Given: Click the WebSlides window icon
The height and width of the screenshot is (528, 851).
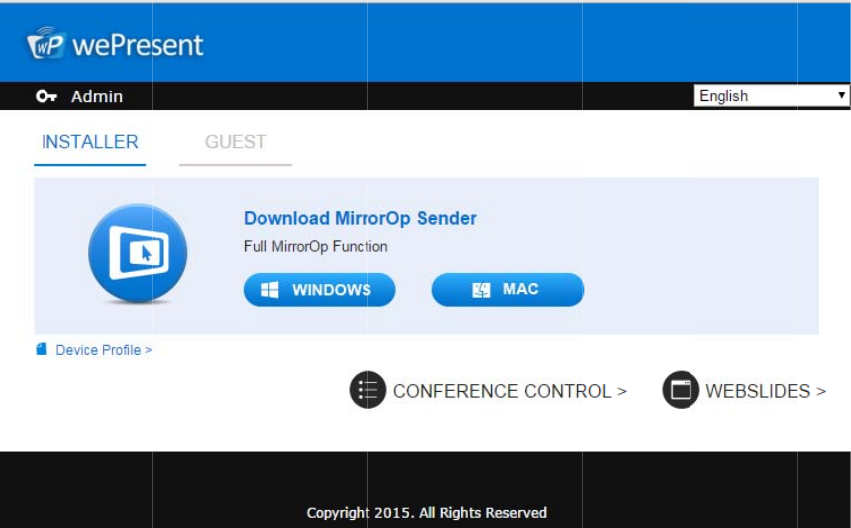Looking at the screenshot, I should [x=681, y=390].
